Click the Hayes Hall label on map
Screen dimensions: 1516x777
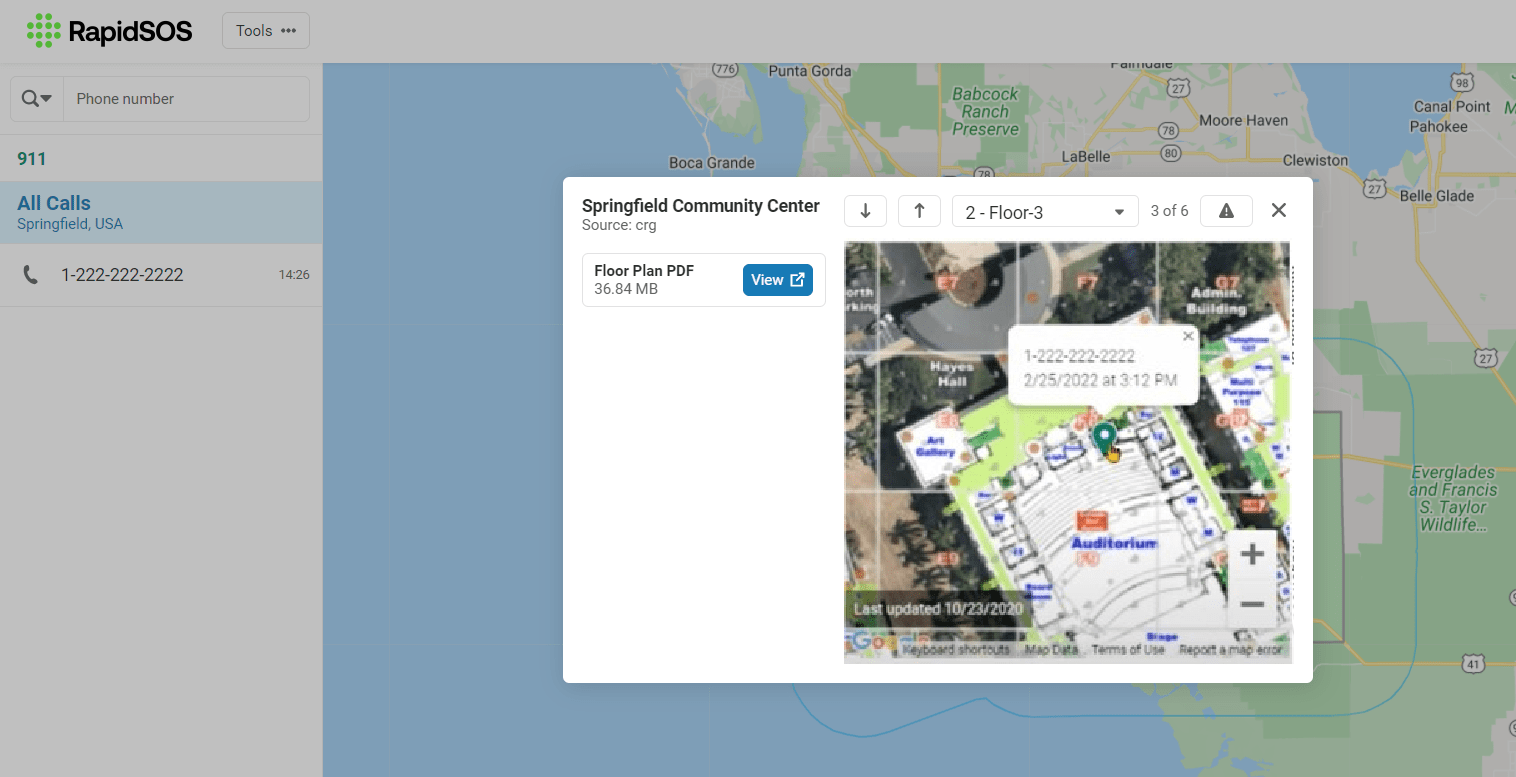click(x=950, y=374)
